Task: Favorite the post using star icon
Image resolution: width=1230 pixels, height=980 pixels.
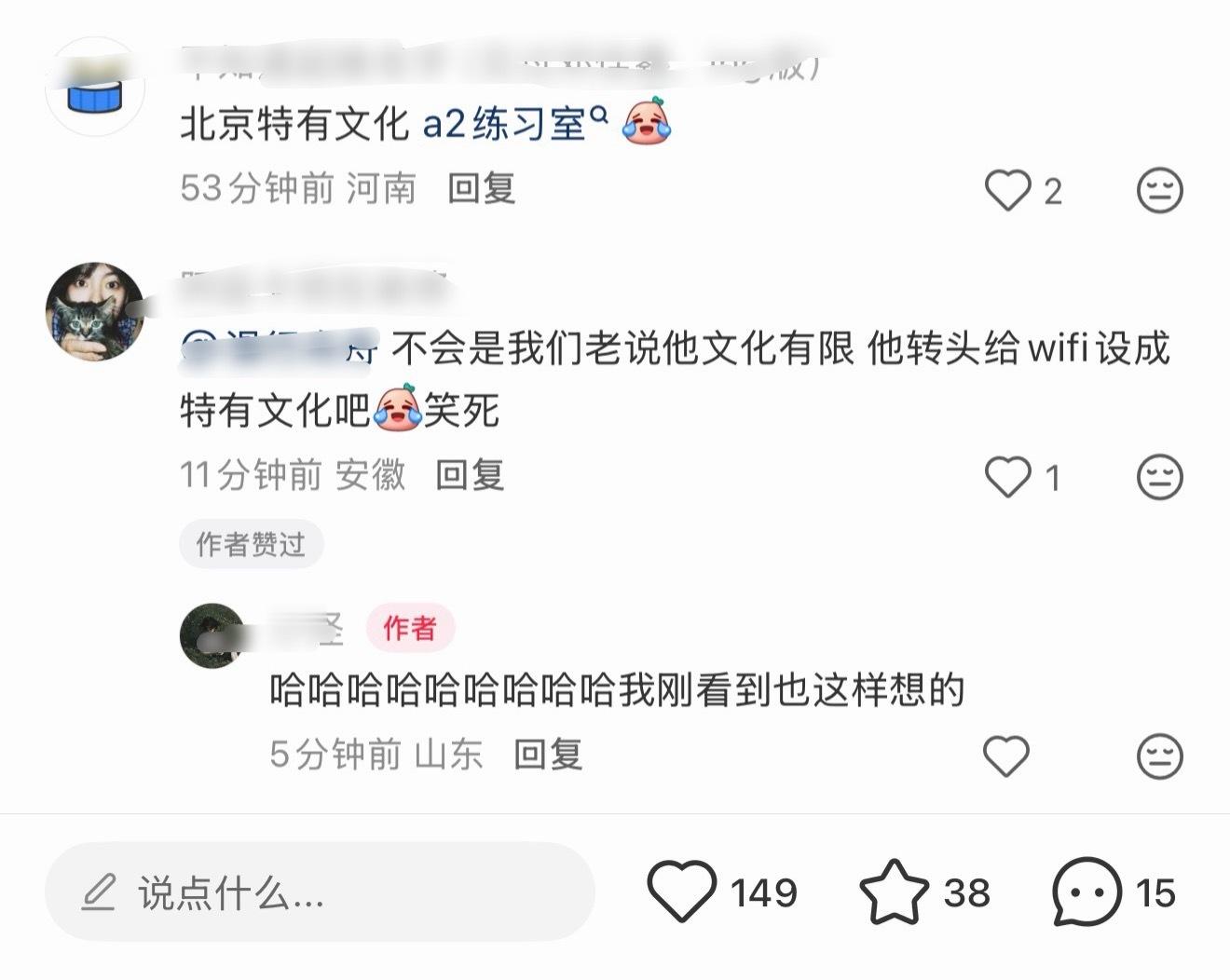Action: [894, 892]
